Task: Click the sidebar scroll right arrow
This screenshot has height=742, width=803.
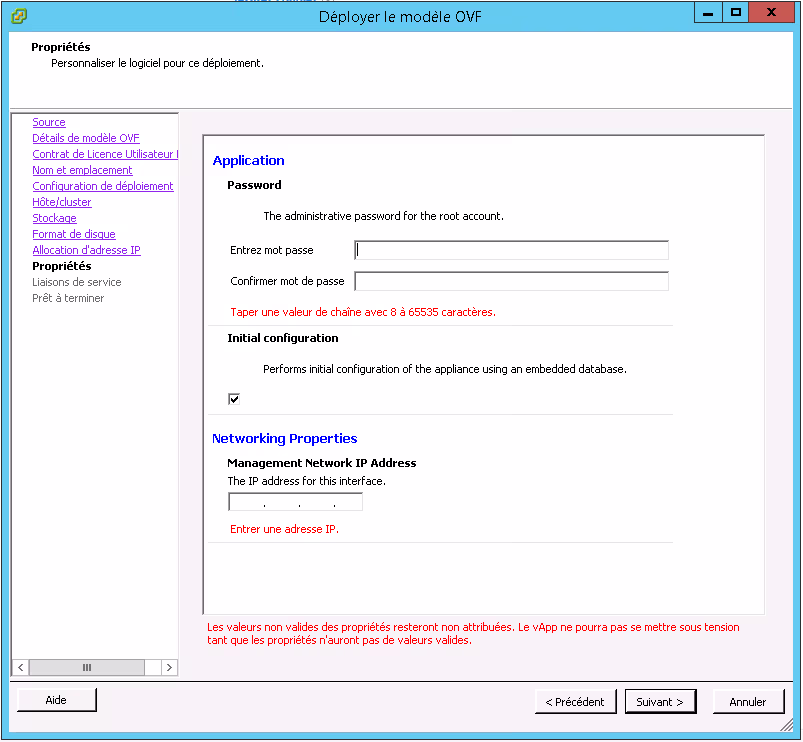Action: pos(169,667)
